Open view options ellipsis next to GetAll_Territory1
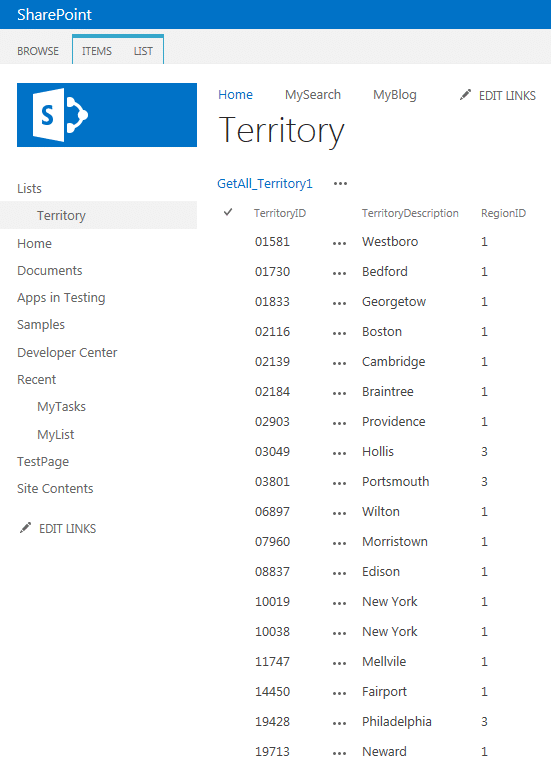Screen dimensions: 551x757 click(x=340, y=183)
